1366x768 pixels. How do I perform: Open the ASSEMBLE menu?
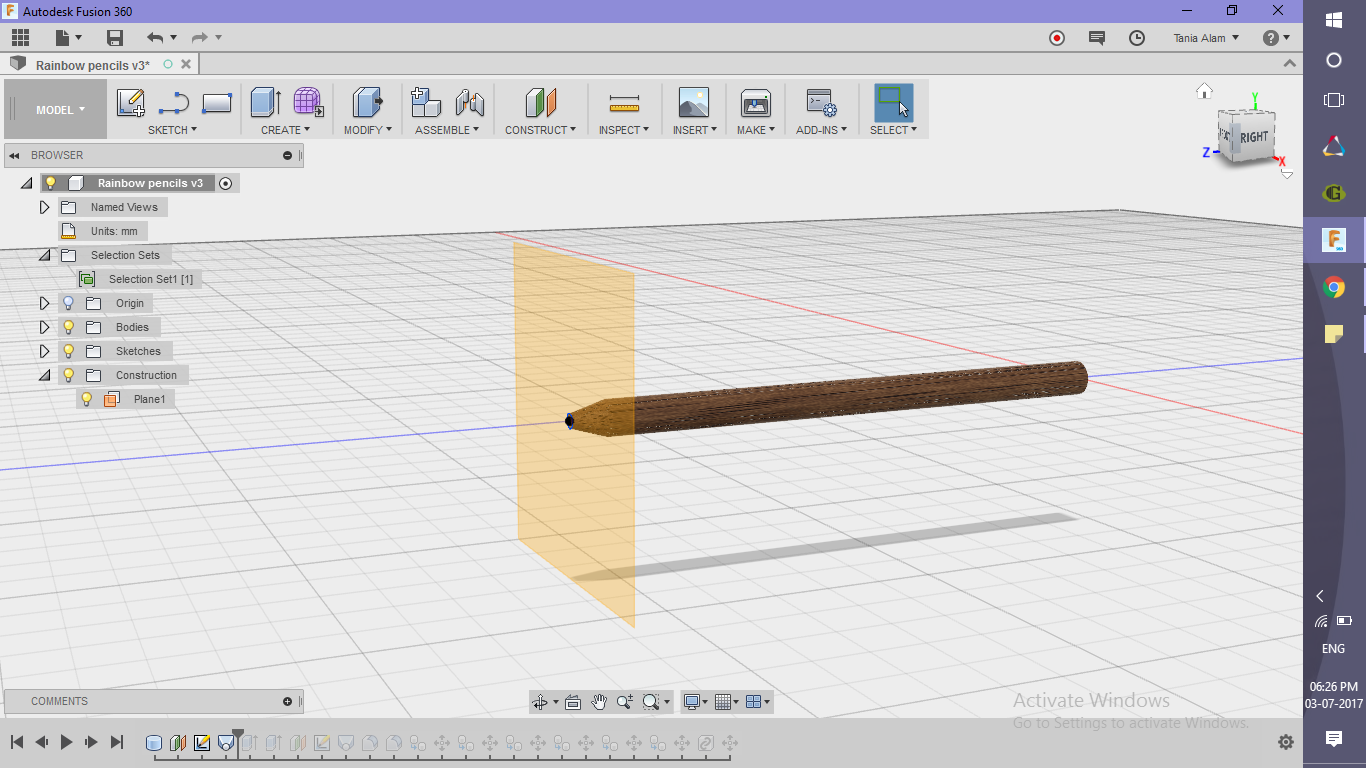pyautogui.click(x=447, y=130)
